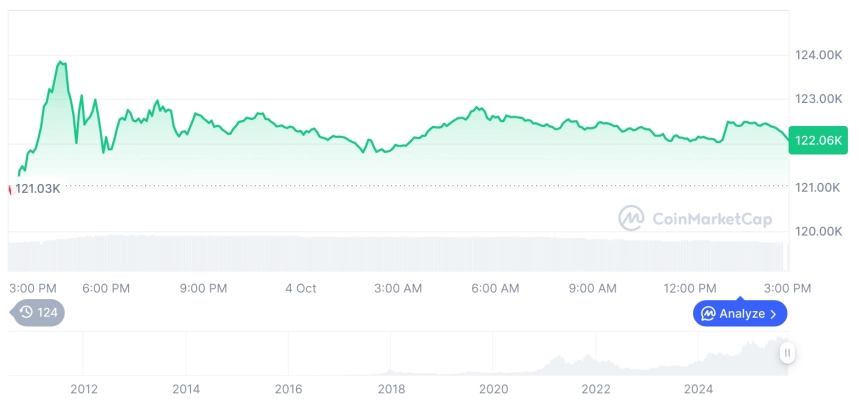Screen dimensions: 860x401
Task: Click the CoinMarketCap icon inside the Analyze button
Action: pos(708,314)
